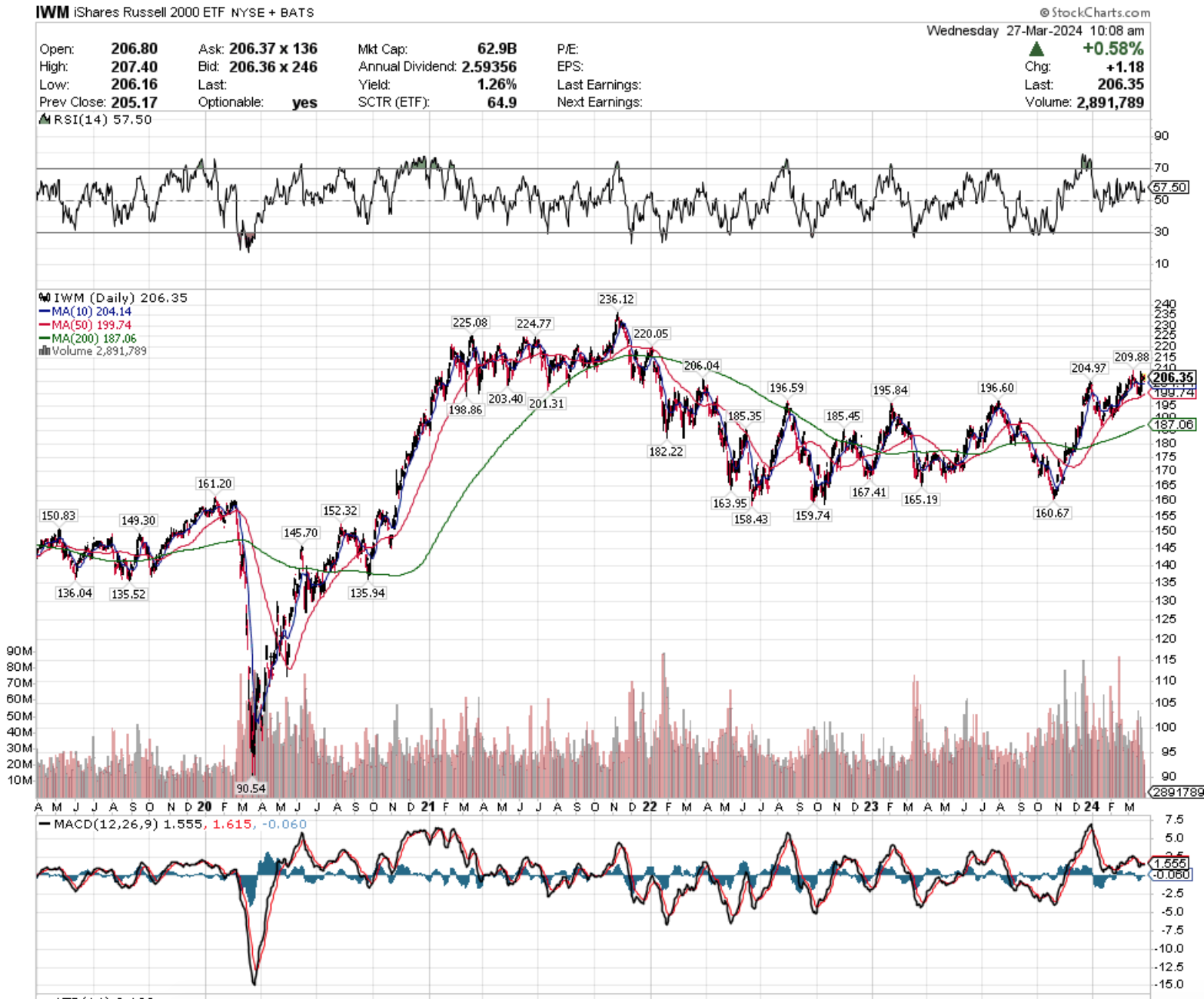Click the Low value 206.16

[134, 85]
